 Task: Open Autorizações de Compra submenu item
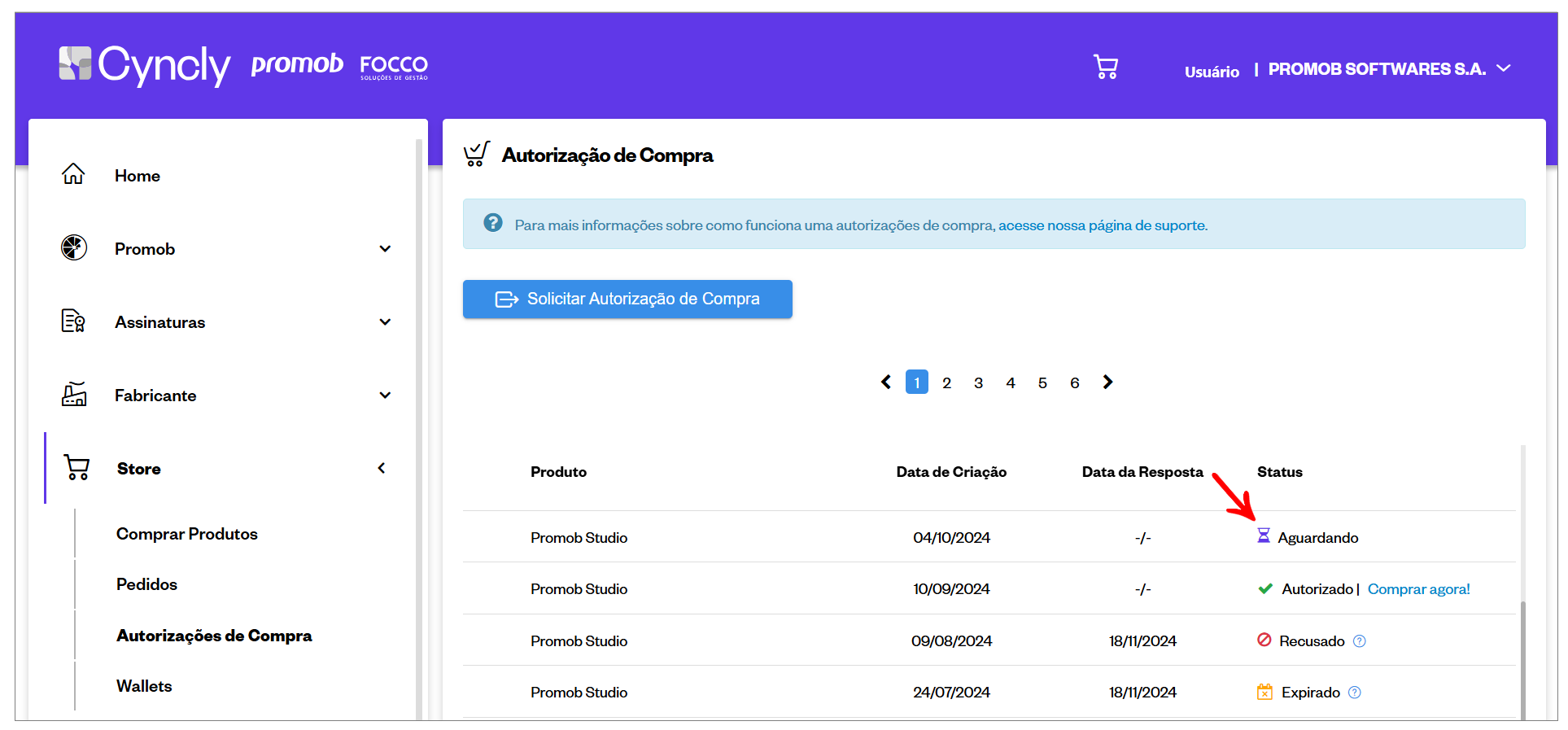pos(214,636)
